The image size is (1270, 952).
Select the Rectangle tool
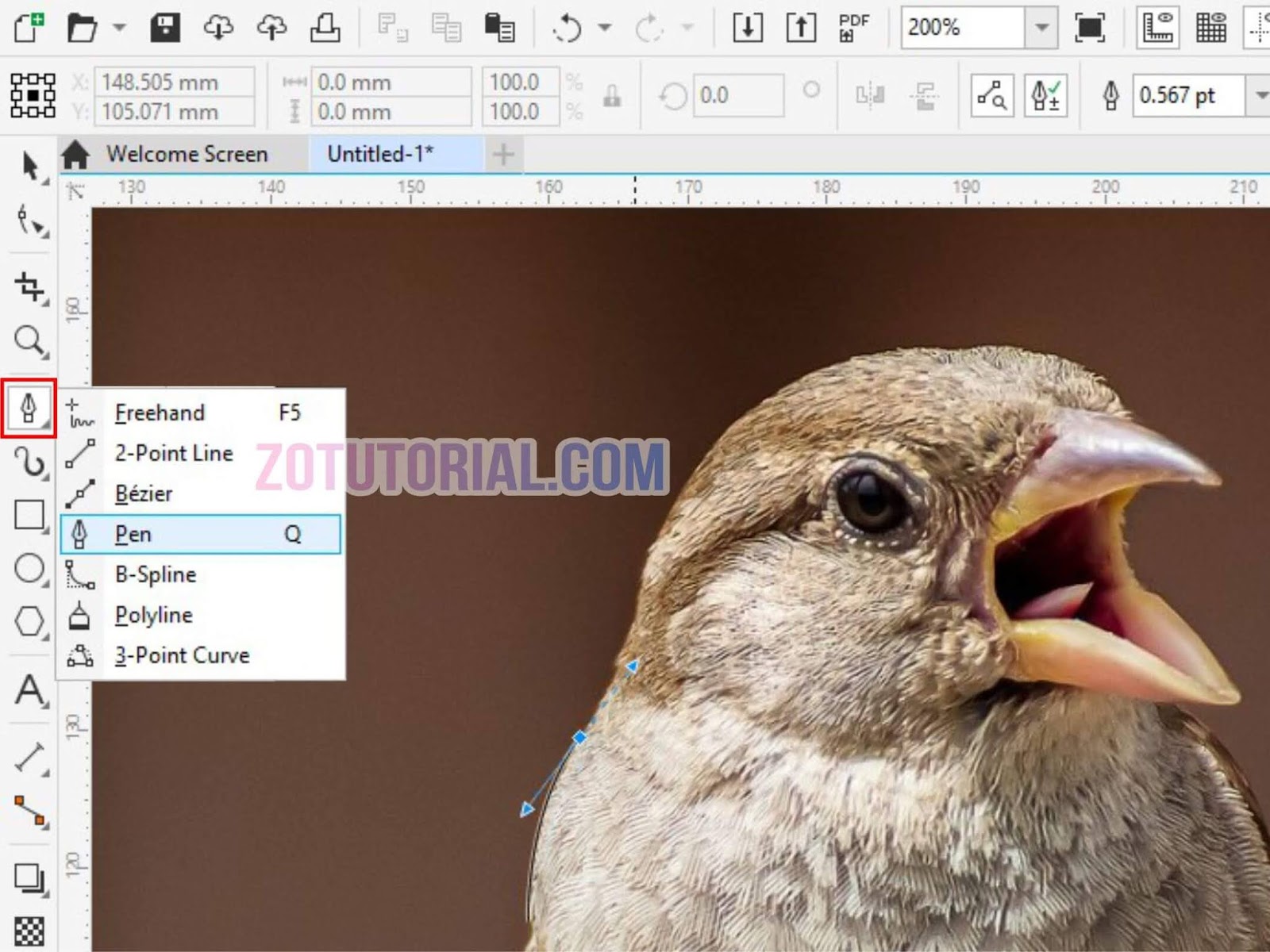pyautogui.click(x=30, y=515)
